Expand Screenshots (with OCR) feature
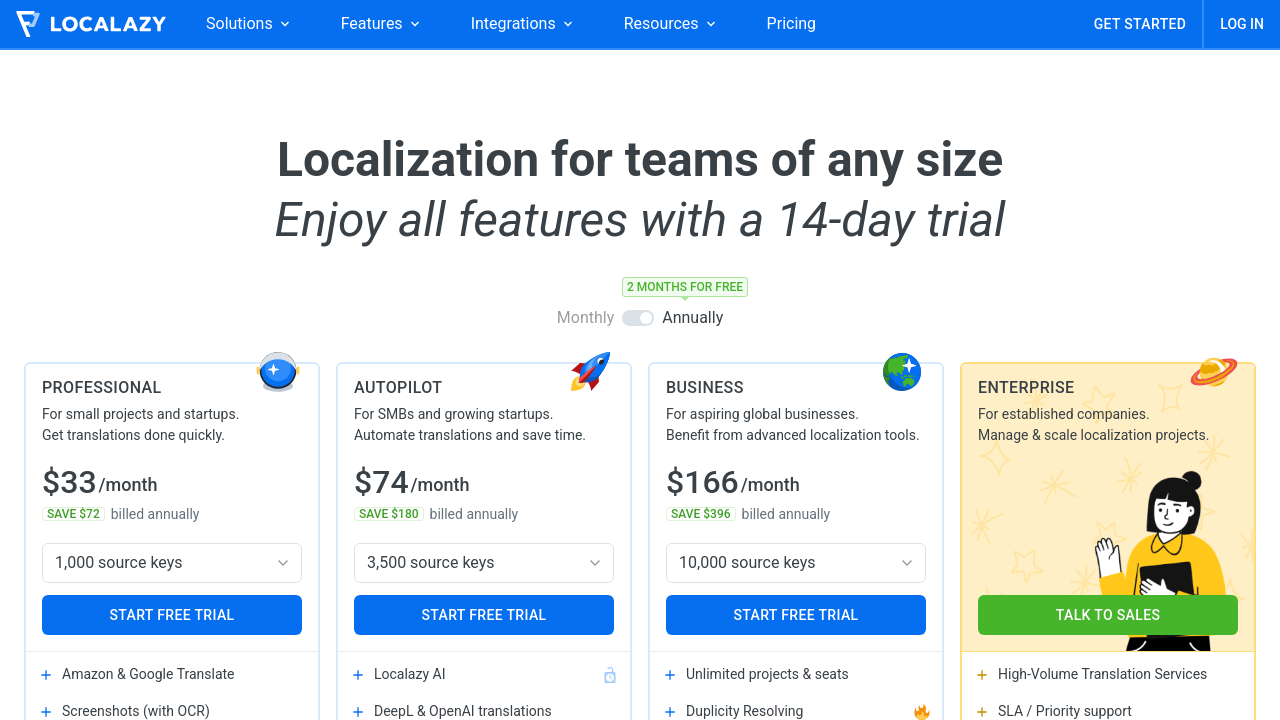Image resolution: width=1280 pixels, height=720 pixels. coord(126,712)
